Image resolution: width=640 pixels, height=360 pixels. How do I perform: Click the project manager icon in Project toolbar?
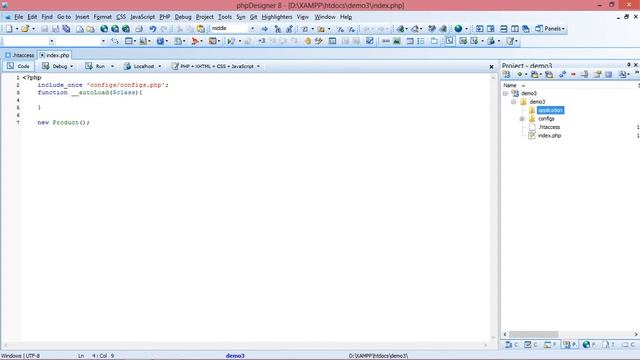pyautogui.click(x=507, y=74)
